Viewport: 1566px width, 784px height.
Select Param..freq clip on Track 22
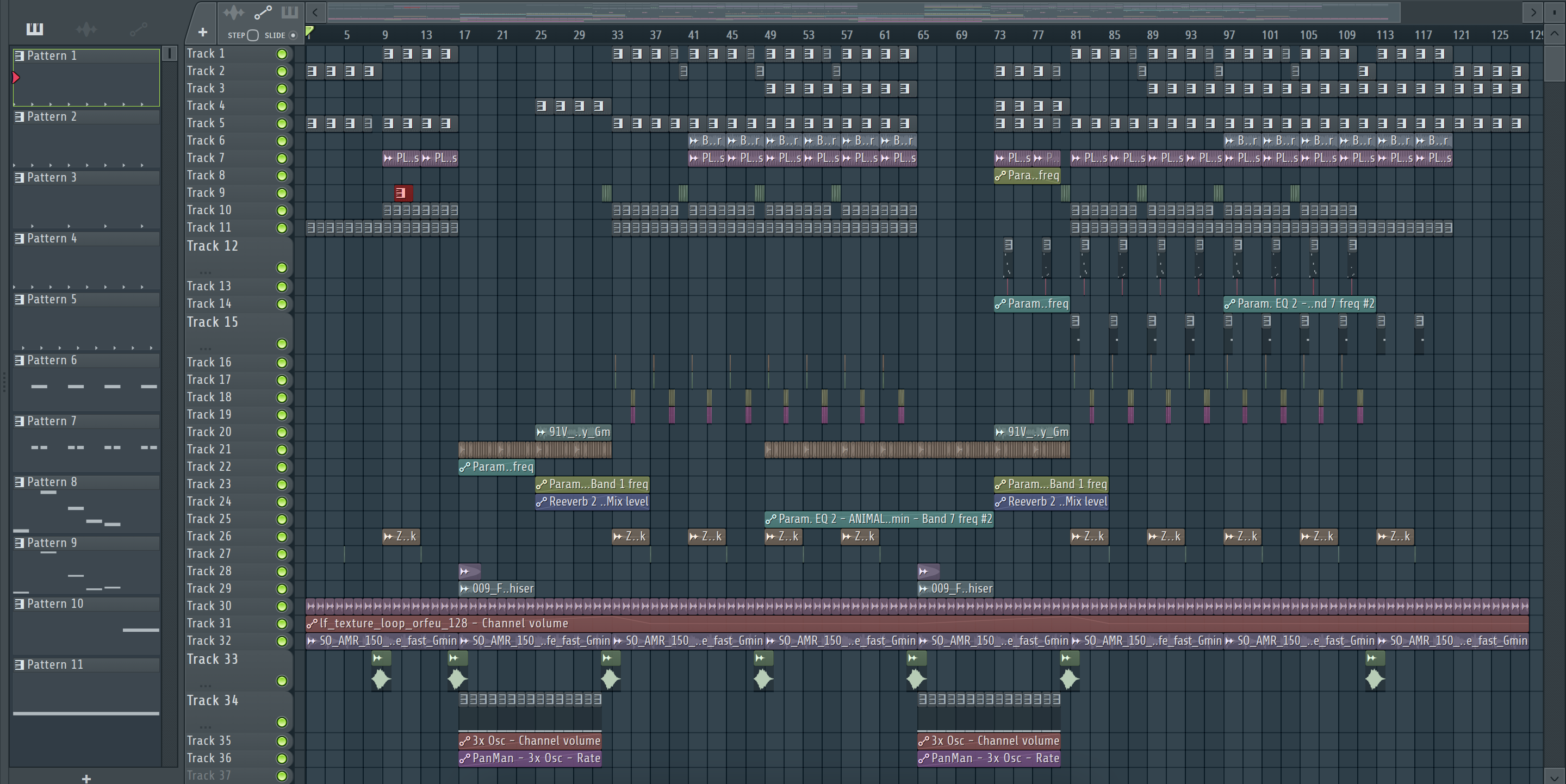[x=496, y=468]
